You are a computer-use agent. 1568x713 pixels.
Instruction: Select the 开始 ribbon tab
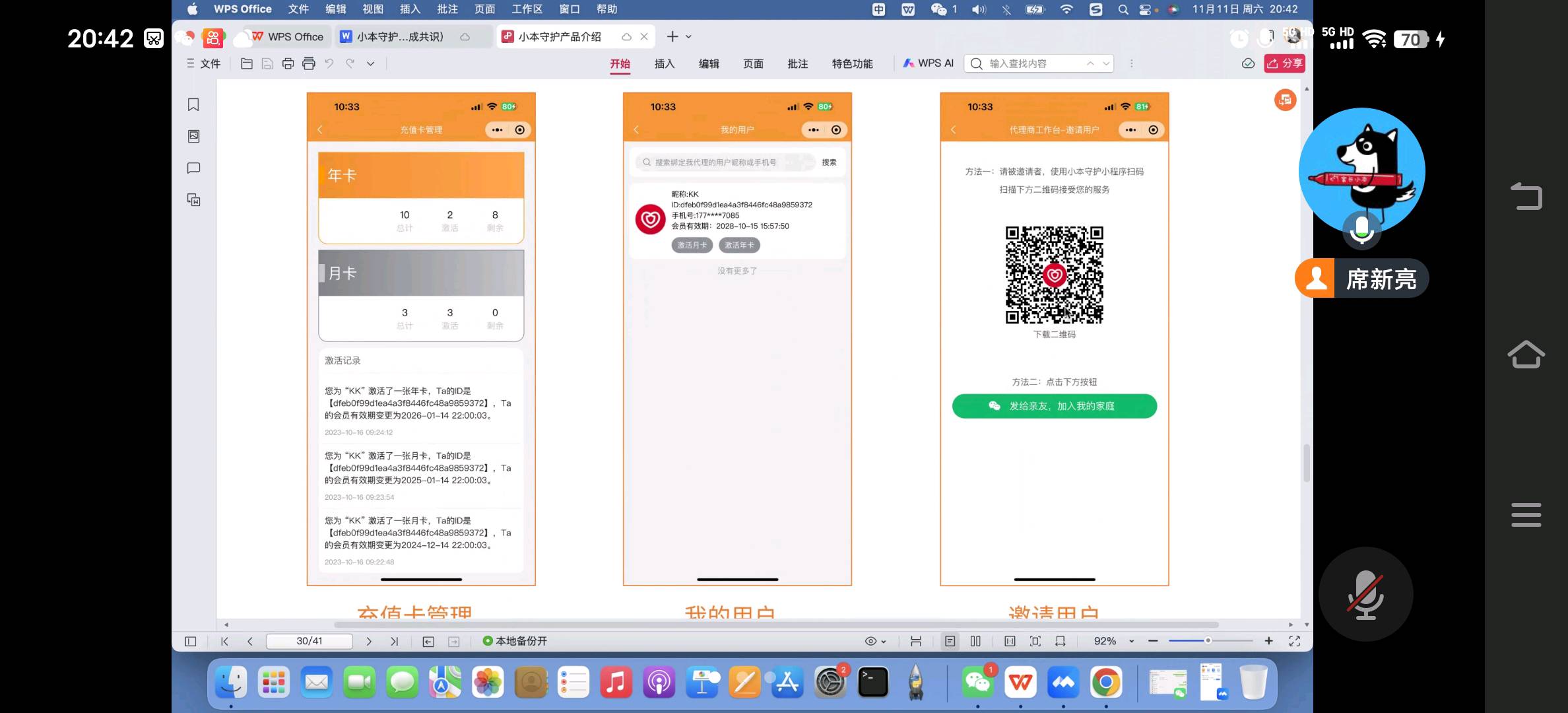point(620,63)
